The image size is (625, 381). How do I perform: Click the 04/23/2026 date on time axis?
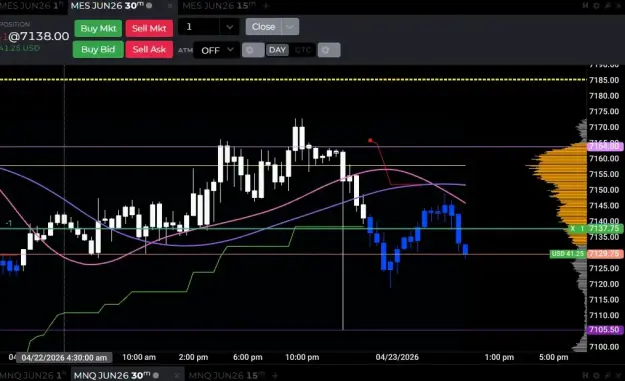tap(397, 357)
